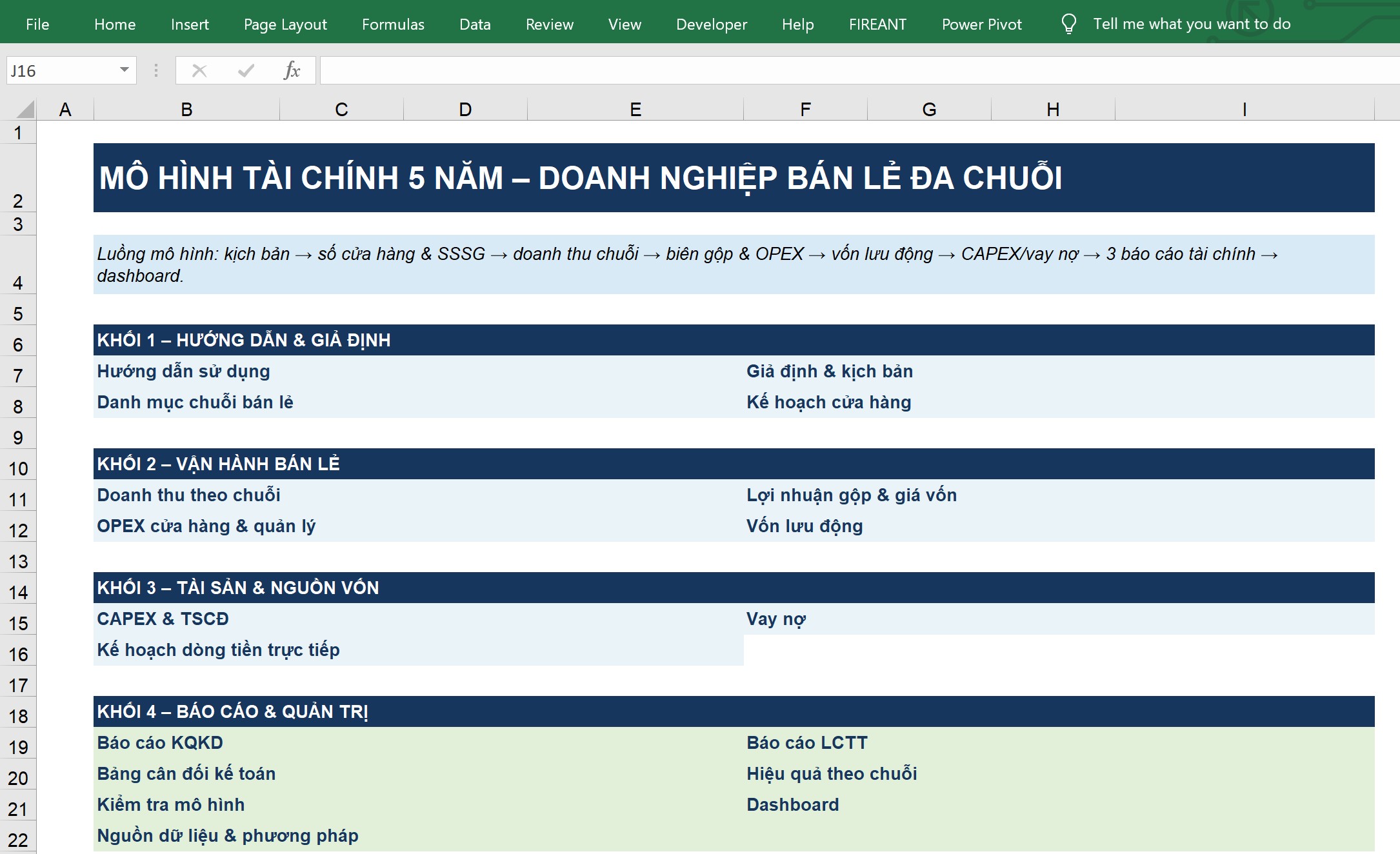Open the 'Vốn lưu động' link
The height and width of the screenshot is (854, 1400).
(x=805, y=526)
